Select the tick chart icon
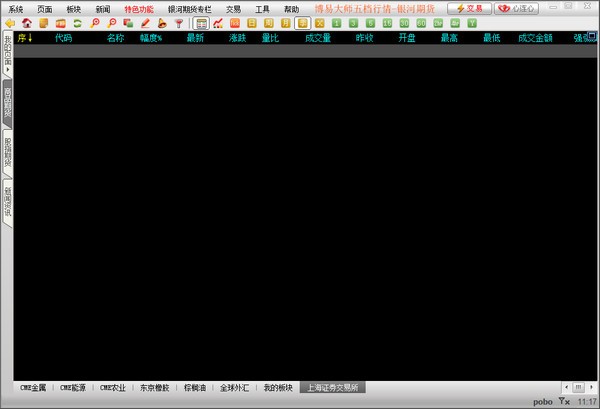600x409 pixels. tap(235, 23)
